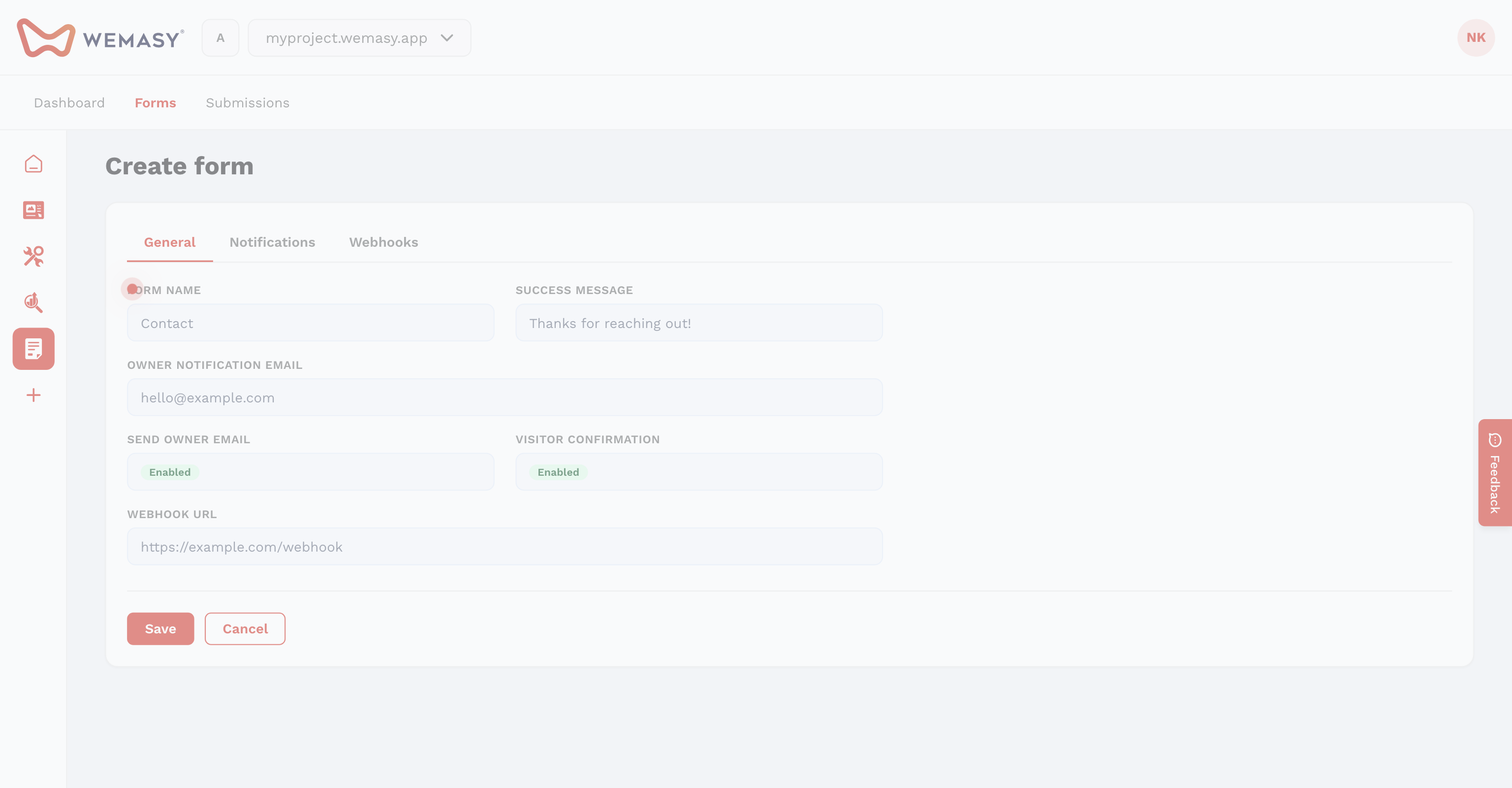Open the NK user avatar menu
This screenshot has height=788, width=1512.
[1476, 37]
